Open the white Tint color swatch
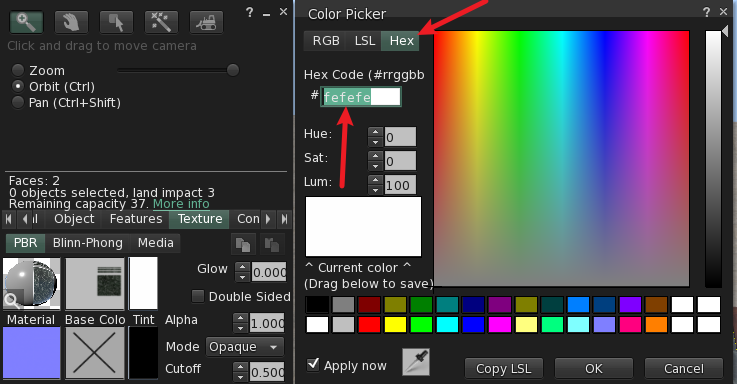The image size is (737, 384). (x=143, y=283)
